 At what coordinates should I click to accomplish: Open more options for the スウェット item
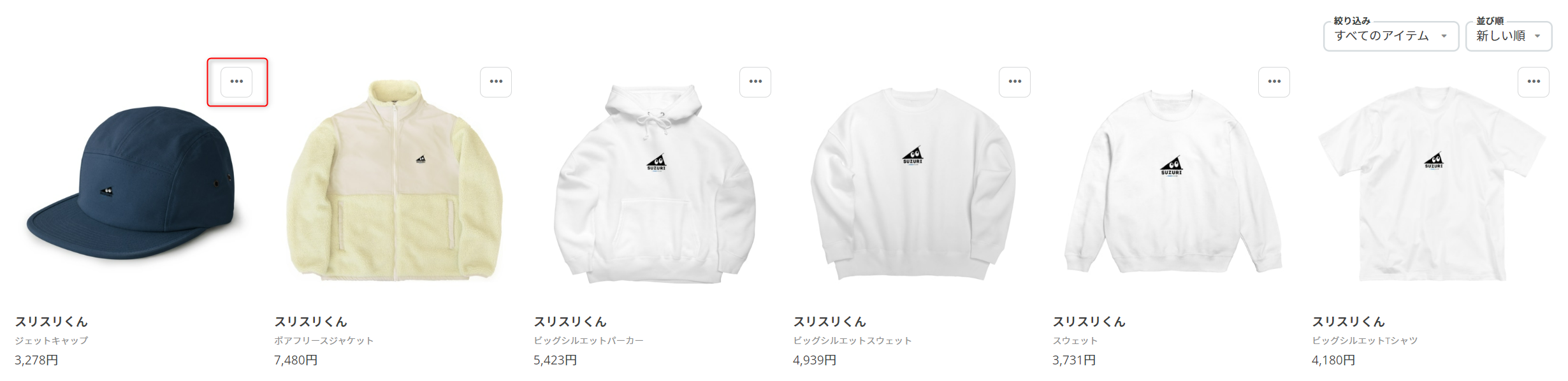pyautogui.click(x=1274, y=82)
